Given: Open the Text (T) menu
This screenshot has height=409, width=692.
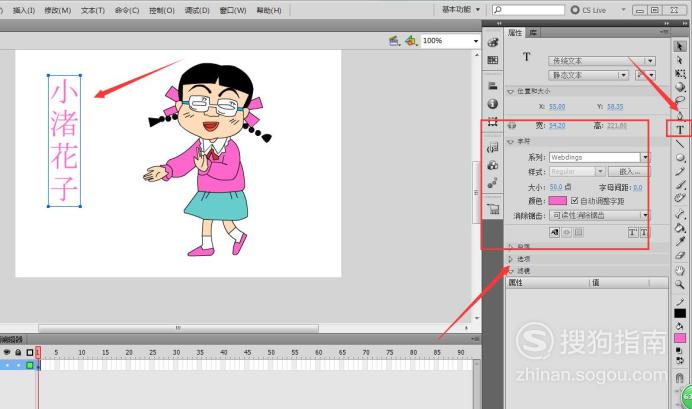Looking at the screenshot, I should tap(93, 10).
